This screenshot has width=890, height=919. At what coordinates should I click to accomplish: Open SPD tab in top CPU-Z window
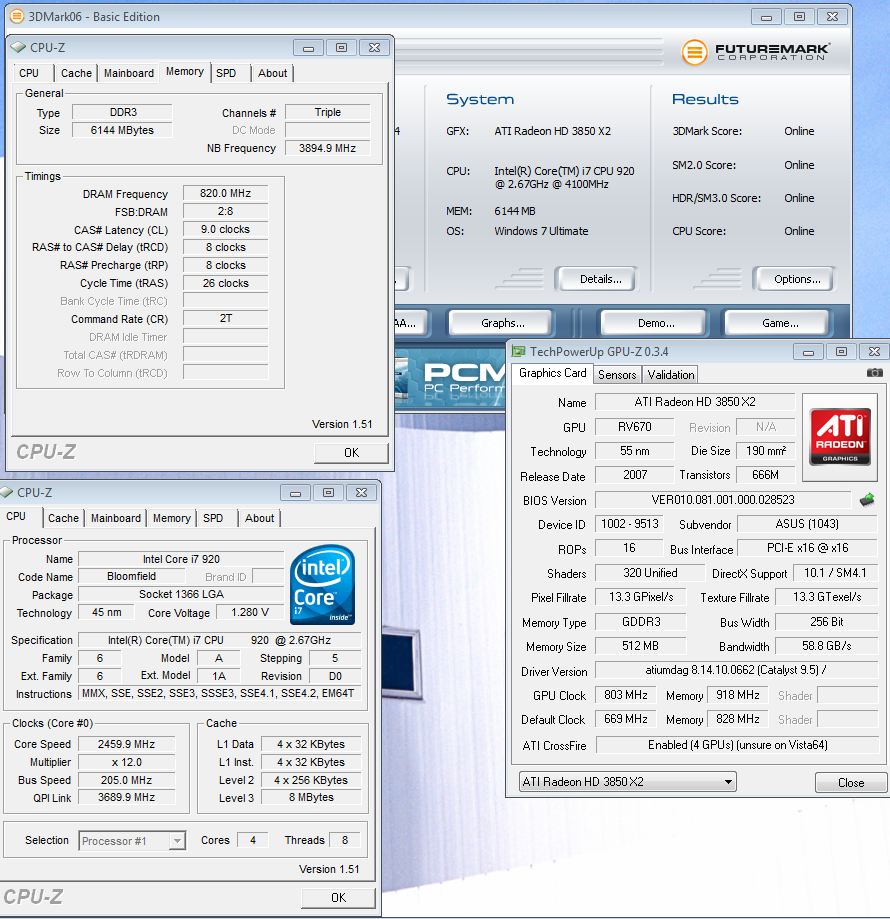point(226,73)
